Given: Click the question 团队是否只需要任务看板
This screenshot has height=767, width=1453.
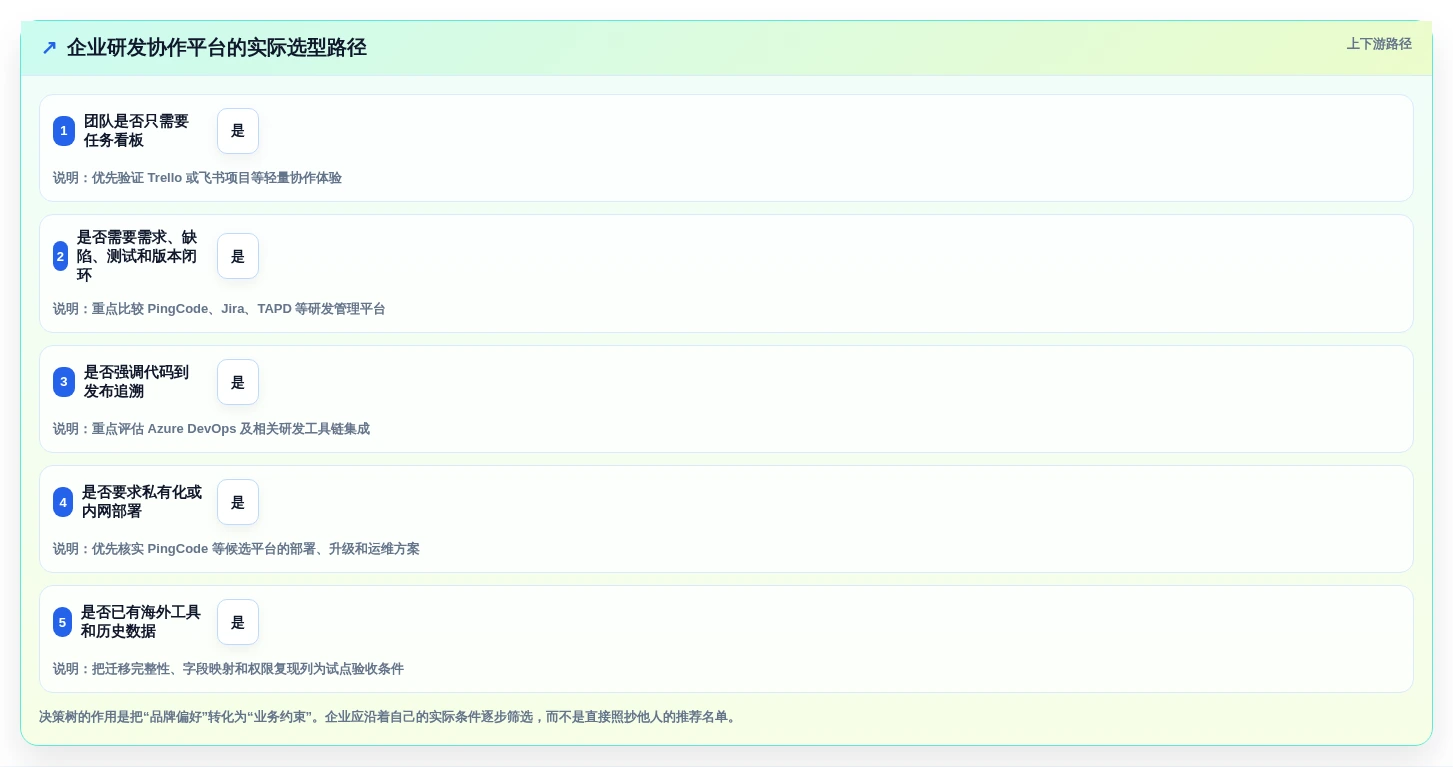Looking at the screenshot, I should [x=137, y=131].
